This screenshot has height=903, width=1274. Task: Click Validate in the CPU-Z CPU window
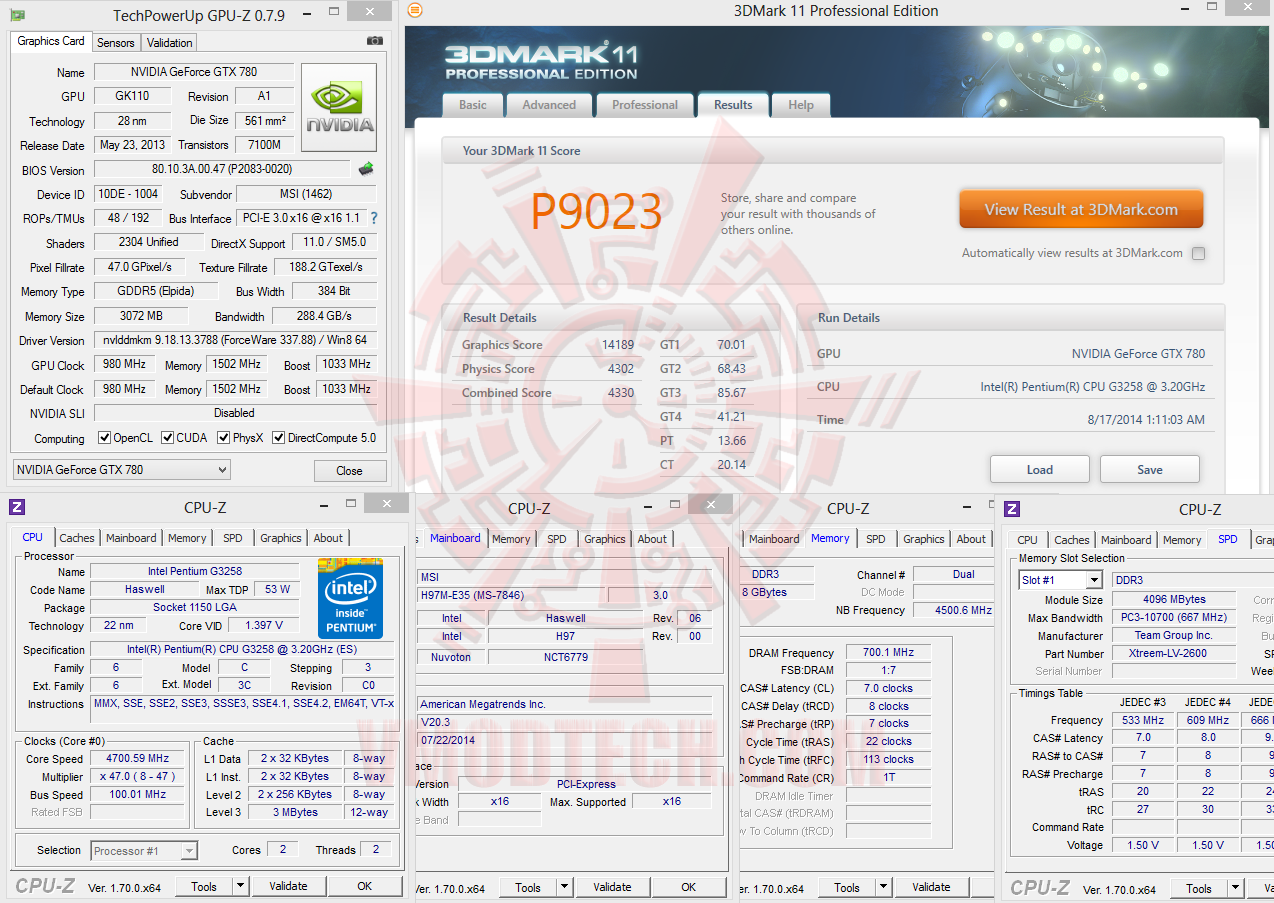pyautogui.click(x=288, y=886)
